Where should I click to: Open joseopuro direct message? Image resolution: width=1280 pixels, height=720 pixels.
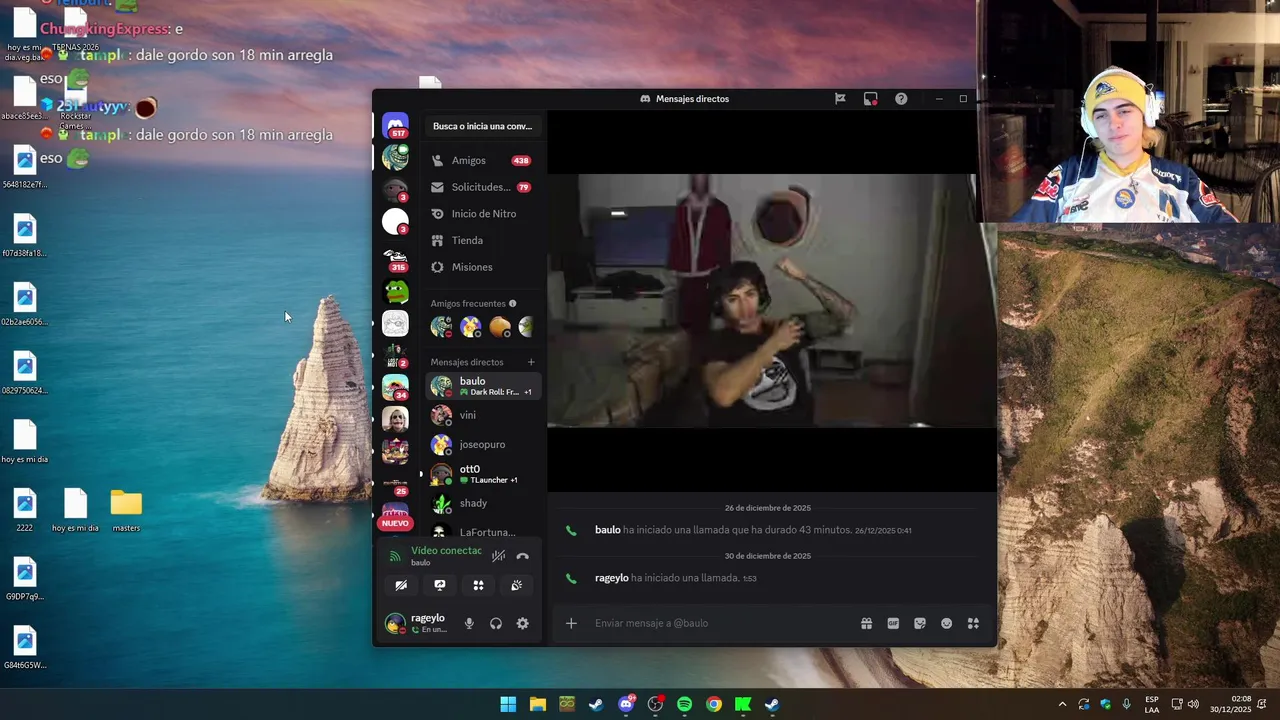point(484,444)
